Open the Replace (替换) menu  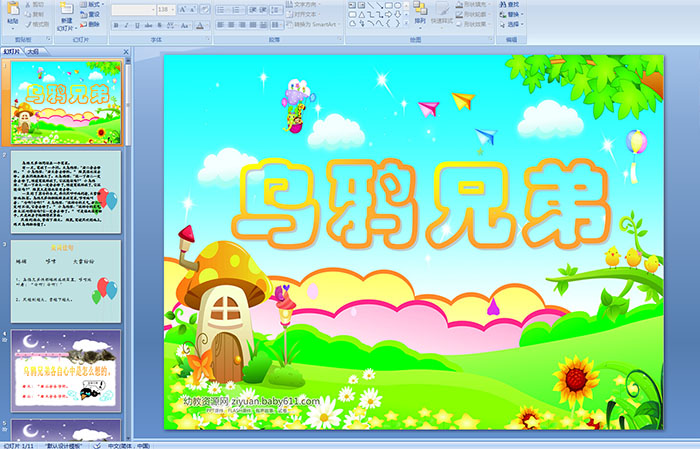[x=512, y=14]
